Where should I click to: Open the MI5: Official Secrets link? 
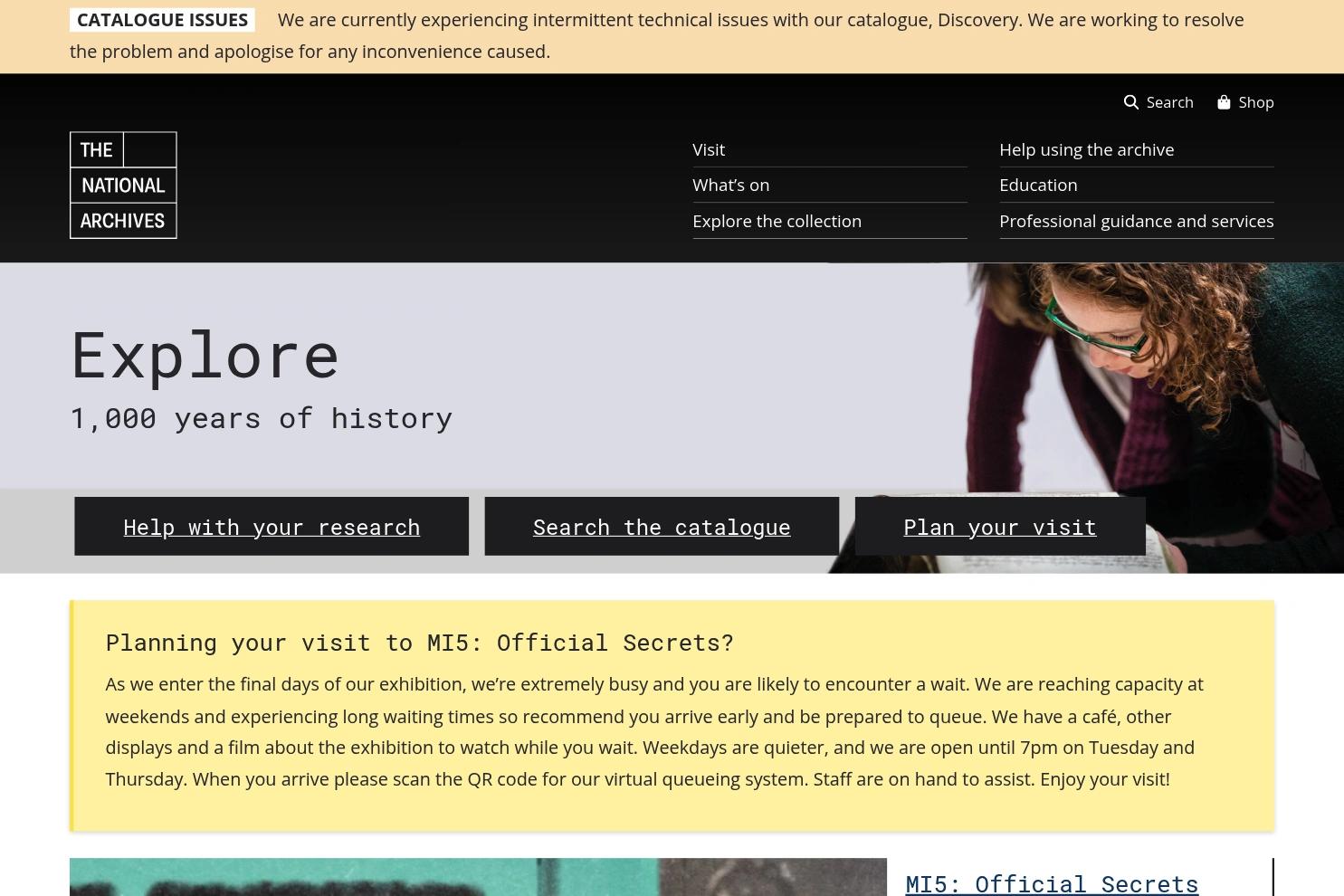tap(1052, 883)
